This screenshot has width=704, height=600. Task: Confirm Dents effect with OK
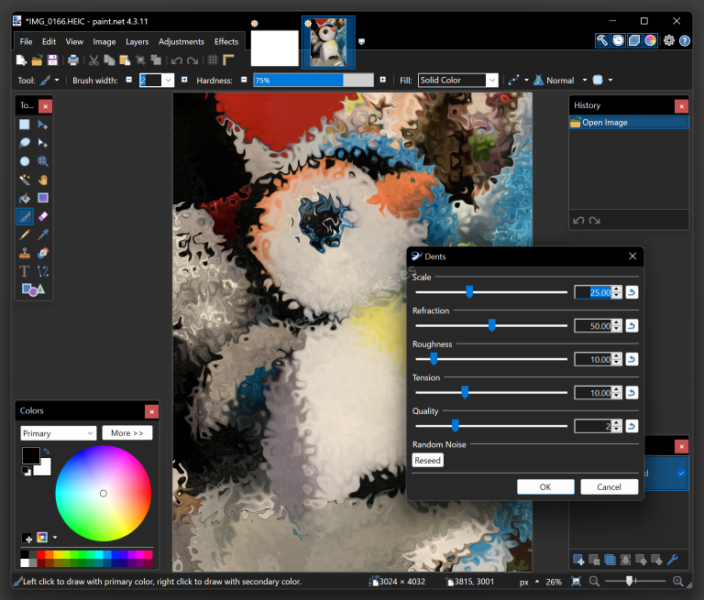click(x=545, y=487)
